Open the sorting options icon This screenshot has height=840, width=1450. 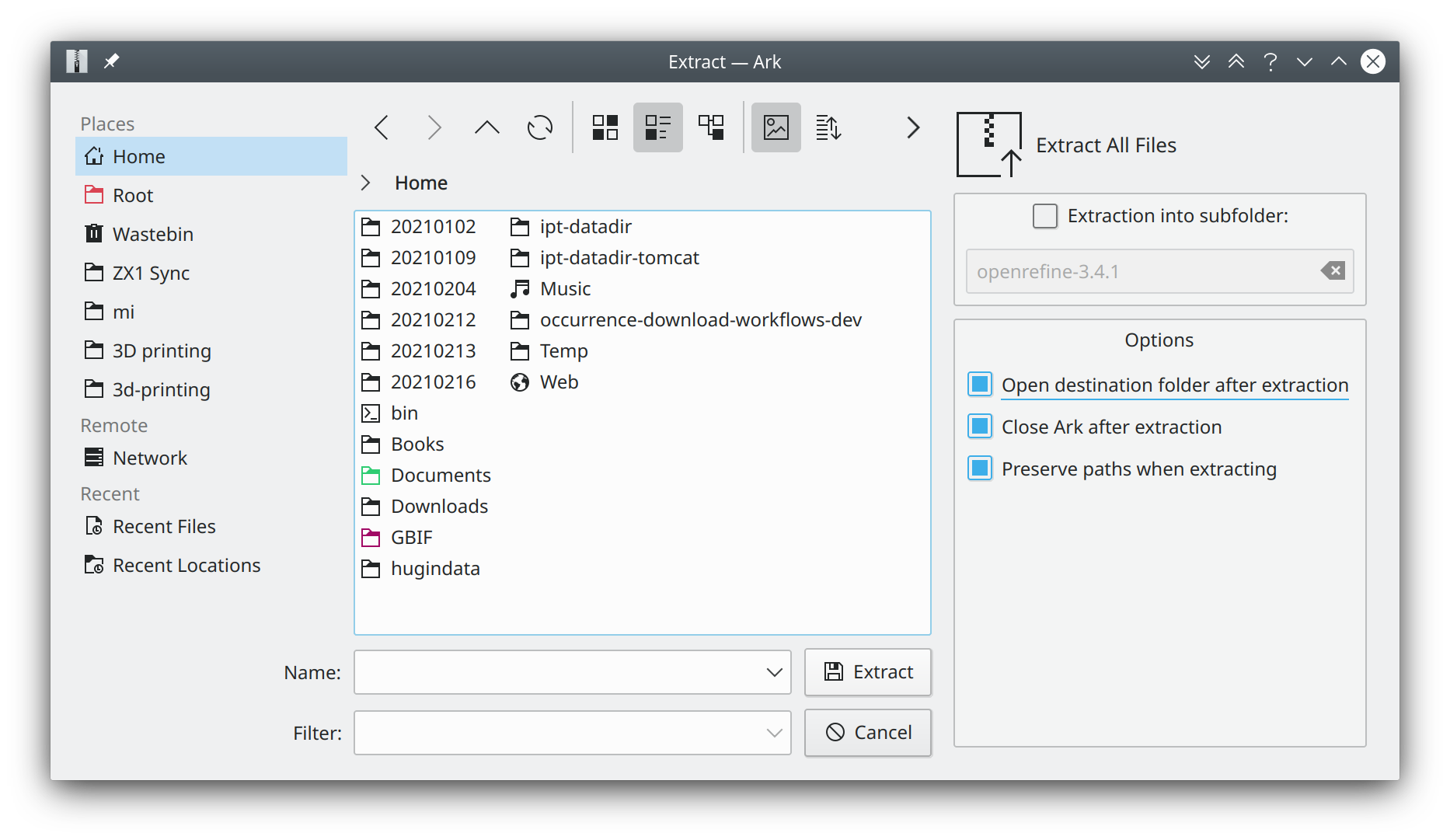(828, 127)
